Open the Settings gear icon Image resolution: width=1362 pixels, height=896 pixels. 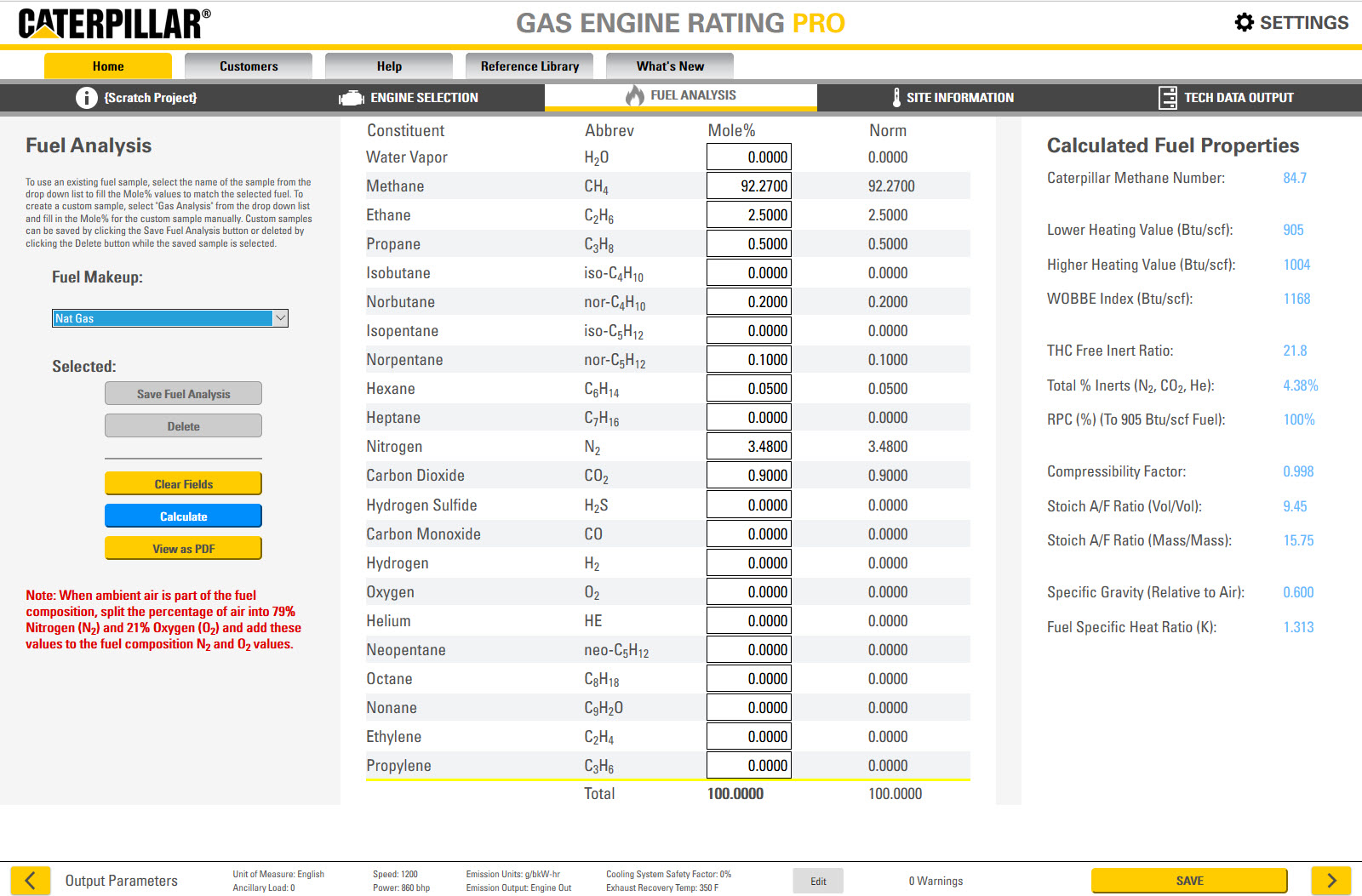1245,22
